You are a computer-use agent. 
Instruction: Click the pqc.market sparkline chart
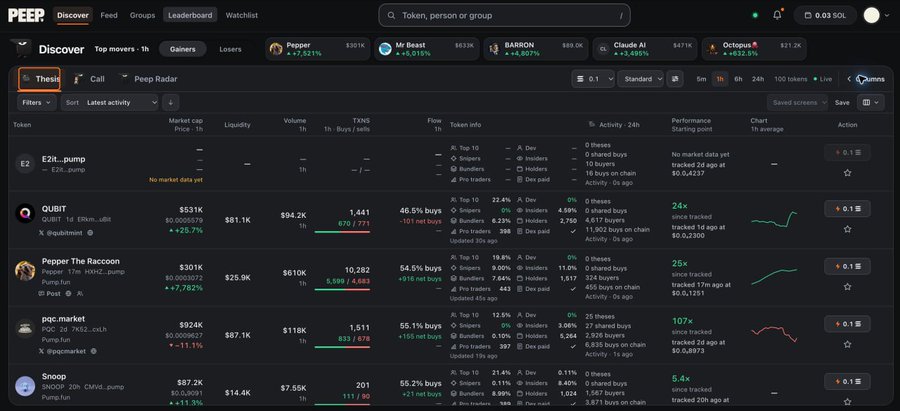pos(774,334)
